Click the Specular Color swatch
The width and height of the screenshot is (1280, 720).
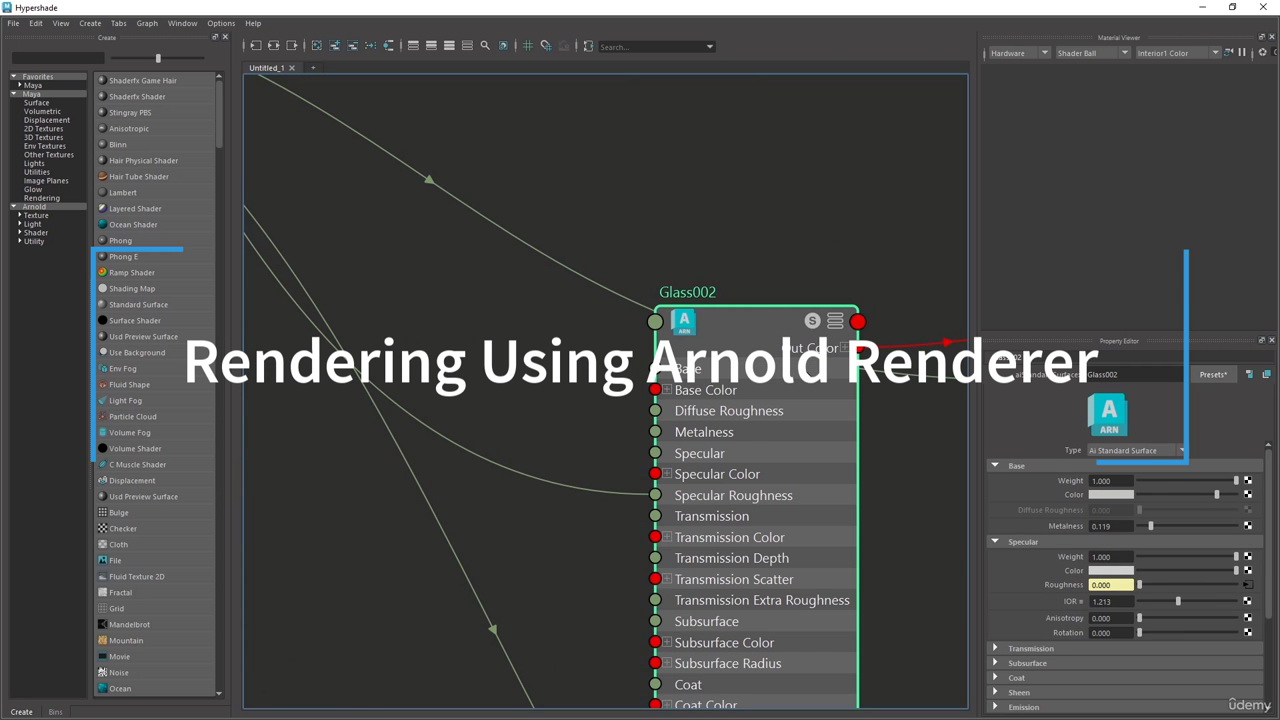[1111, 571]
